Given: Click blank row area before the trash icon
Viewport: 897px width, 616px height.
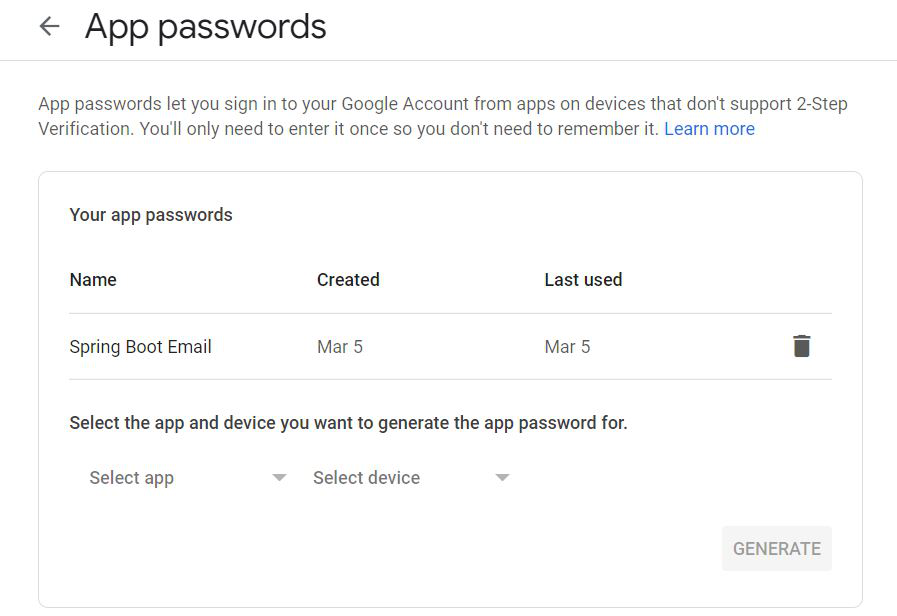Looking at the screenshot, I should click(686, 347).
